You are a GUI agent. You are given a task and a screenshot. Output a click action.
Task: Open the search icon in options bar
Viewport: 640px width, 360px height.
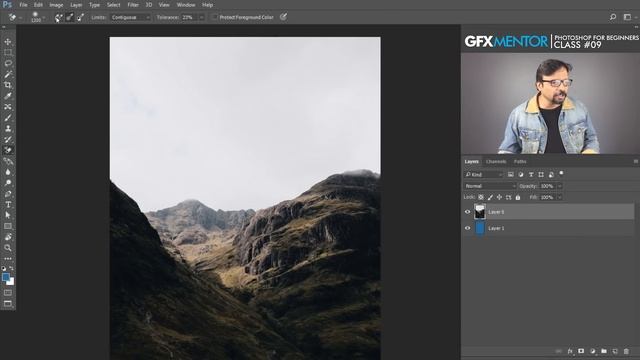(613, 17)
